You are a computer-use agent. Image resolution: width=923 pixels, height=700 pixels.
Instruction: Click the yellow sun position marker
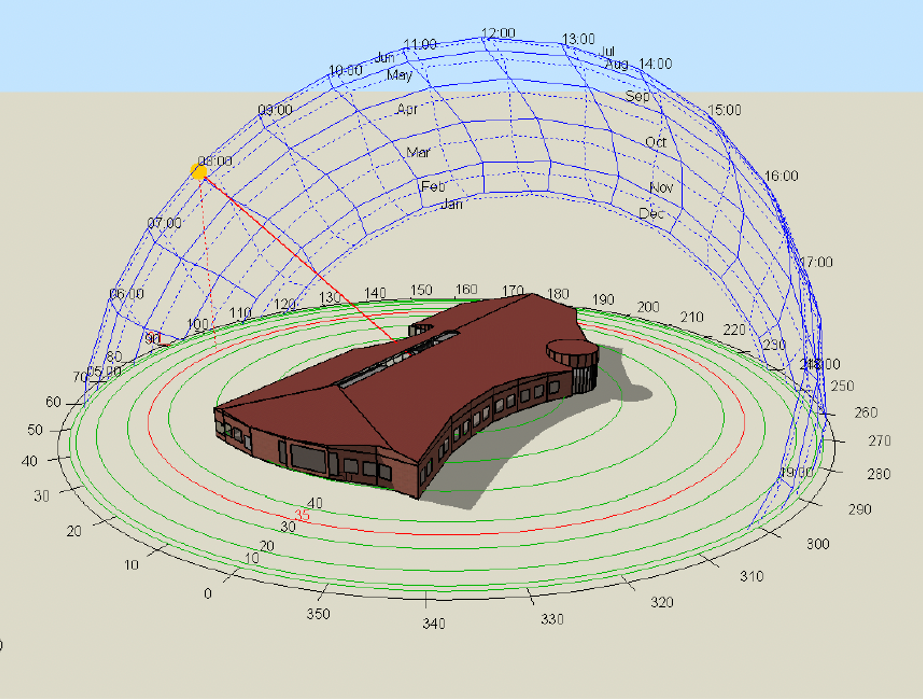[x=199, y=172]
